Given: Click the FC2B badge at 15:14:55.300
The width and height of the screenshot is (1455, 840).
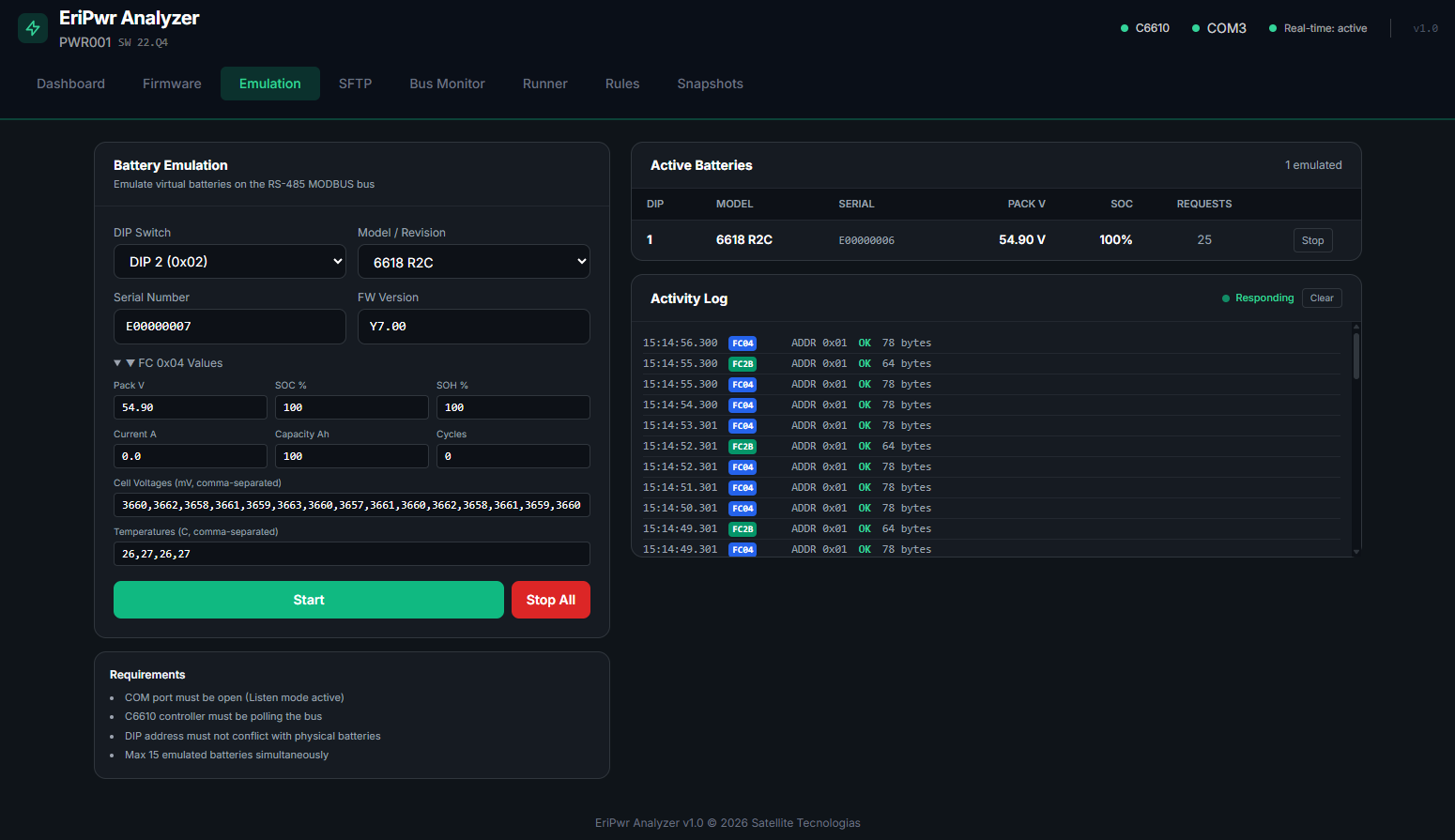Looking at the screenshot, I should click(x=743, y=364).
